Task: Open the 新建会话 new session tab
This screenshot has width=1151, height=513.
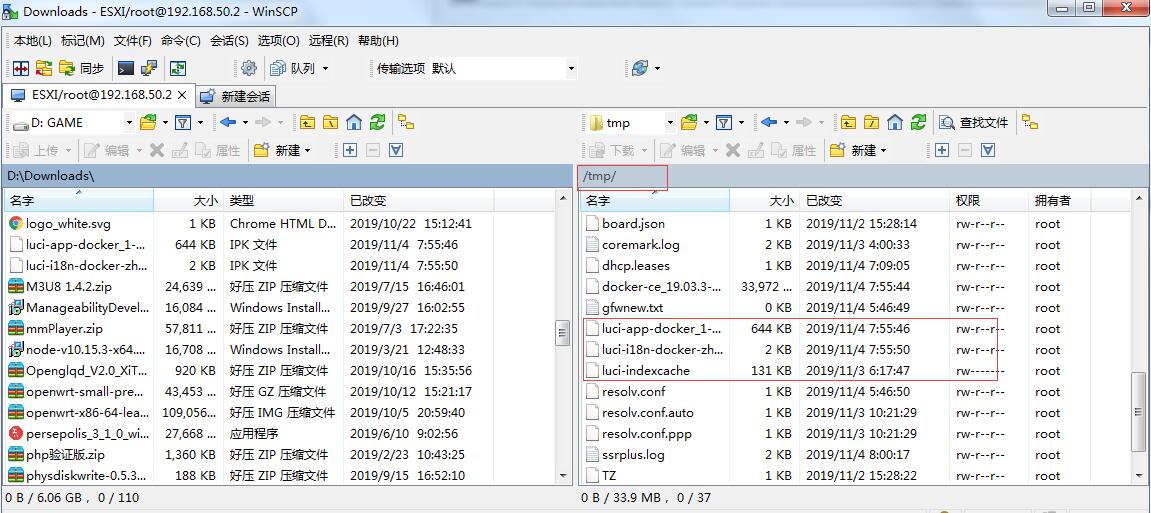Action: pos(236,96)
